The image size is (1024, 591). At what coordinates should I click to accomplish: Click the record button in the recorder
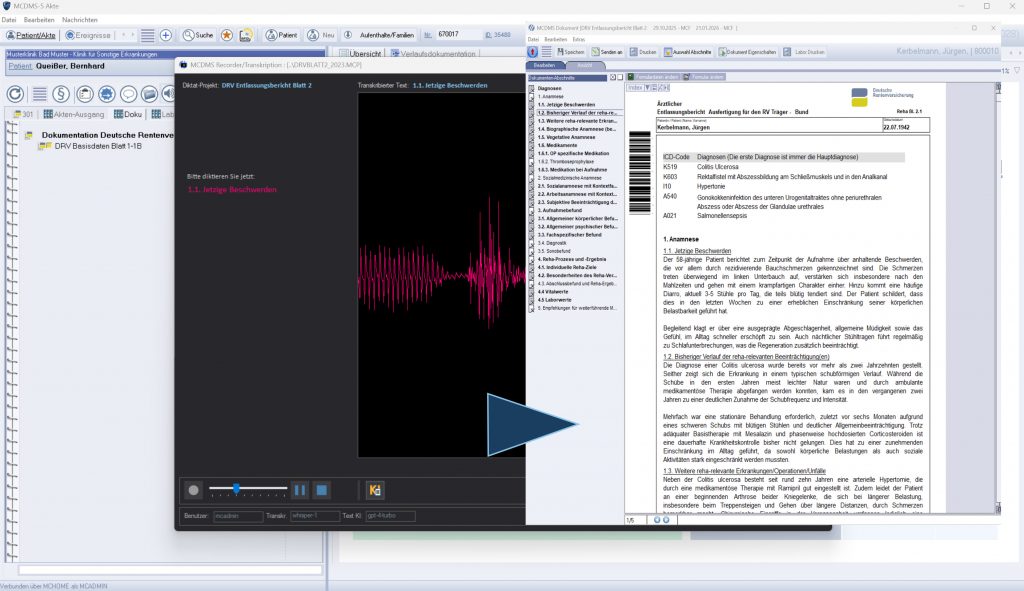(193, 490)
